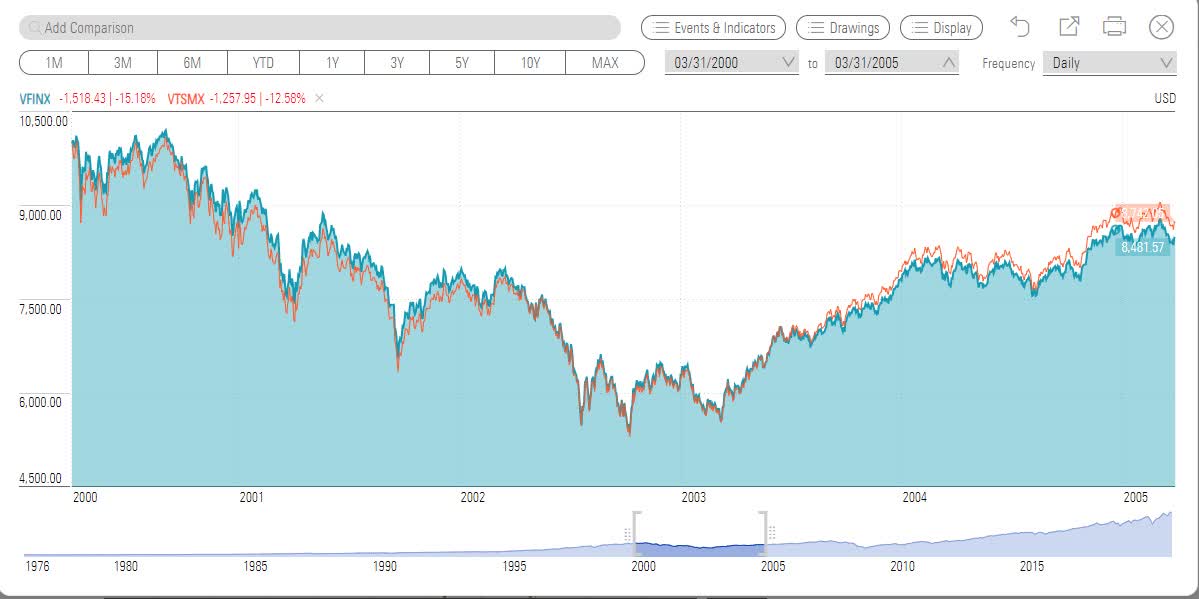Select the 6M time range

pyautogui.click(x=190, y=62)
